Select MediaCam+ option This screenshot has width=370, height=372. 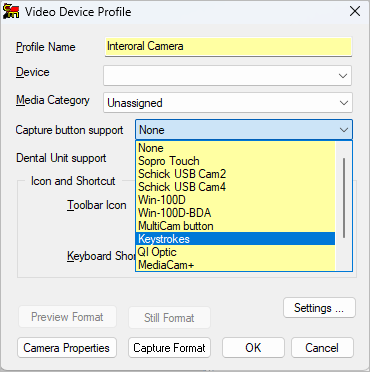(x=235, y=265)
